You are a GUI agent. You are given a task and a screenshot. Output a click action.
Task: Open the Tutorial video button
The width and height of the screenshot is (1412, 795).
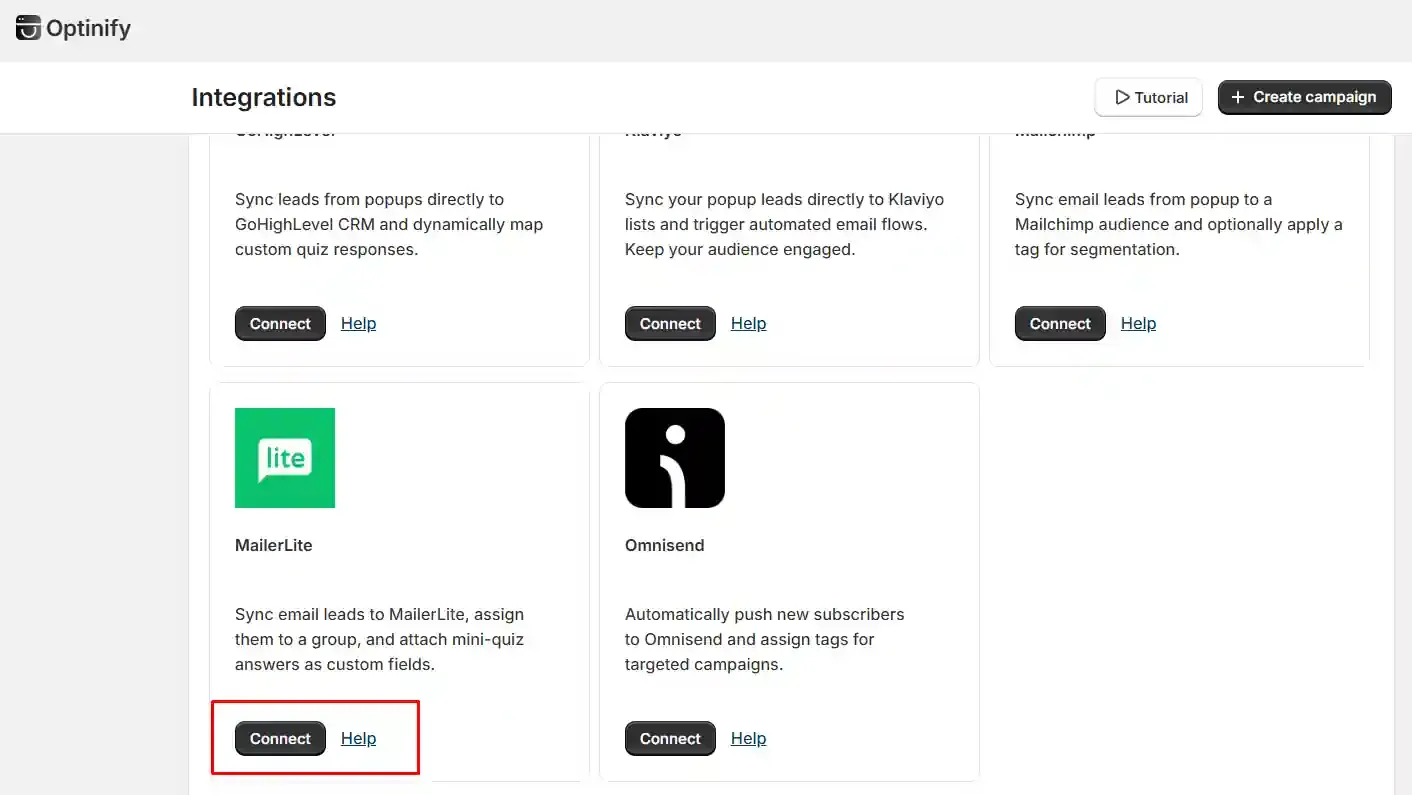click(x=1149, y=97)
